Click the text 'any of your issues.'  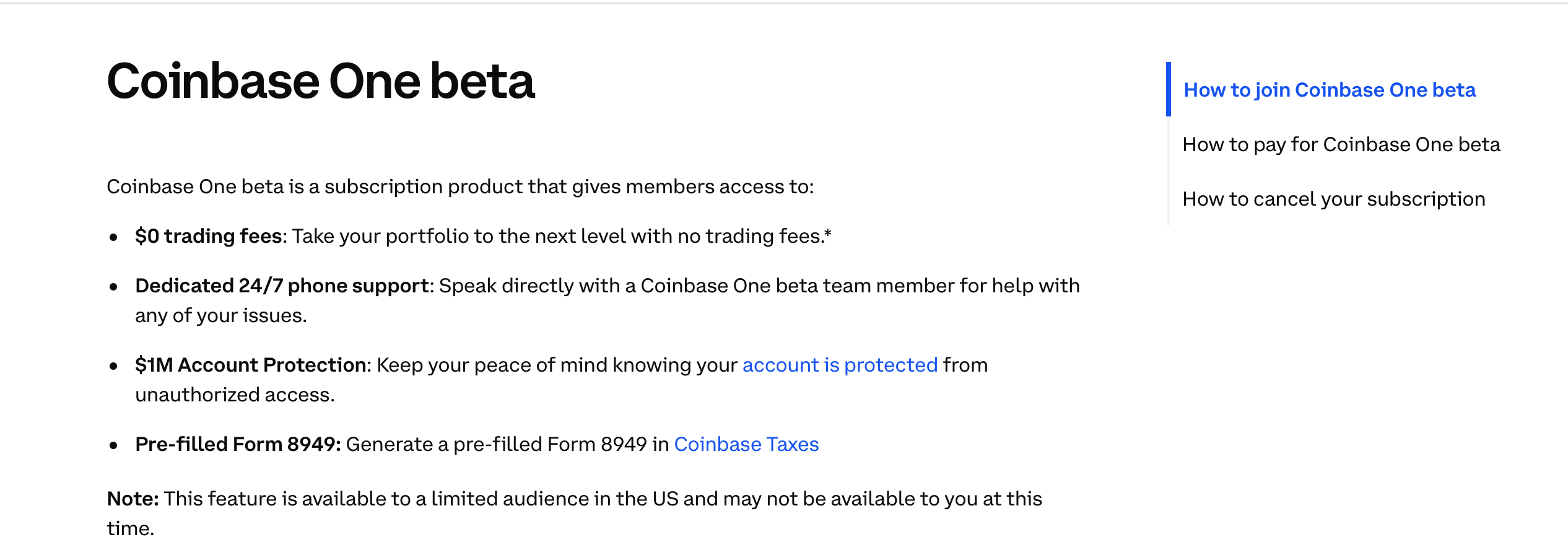coord(220,316)
